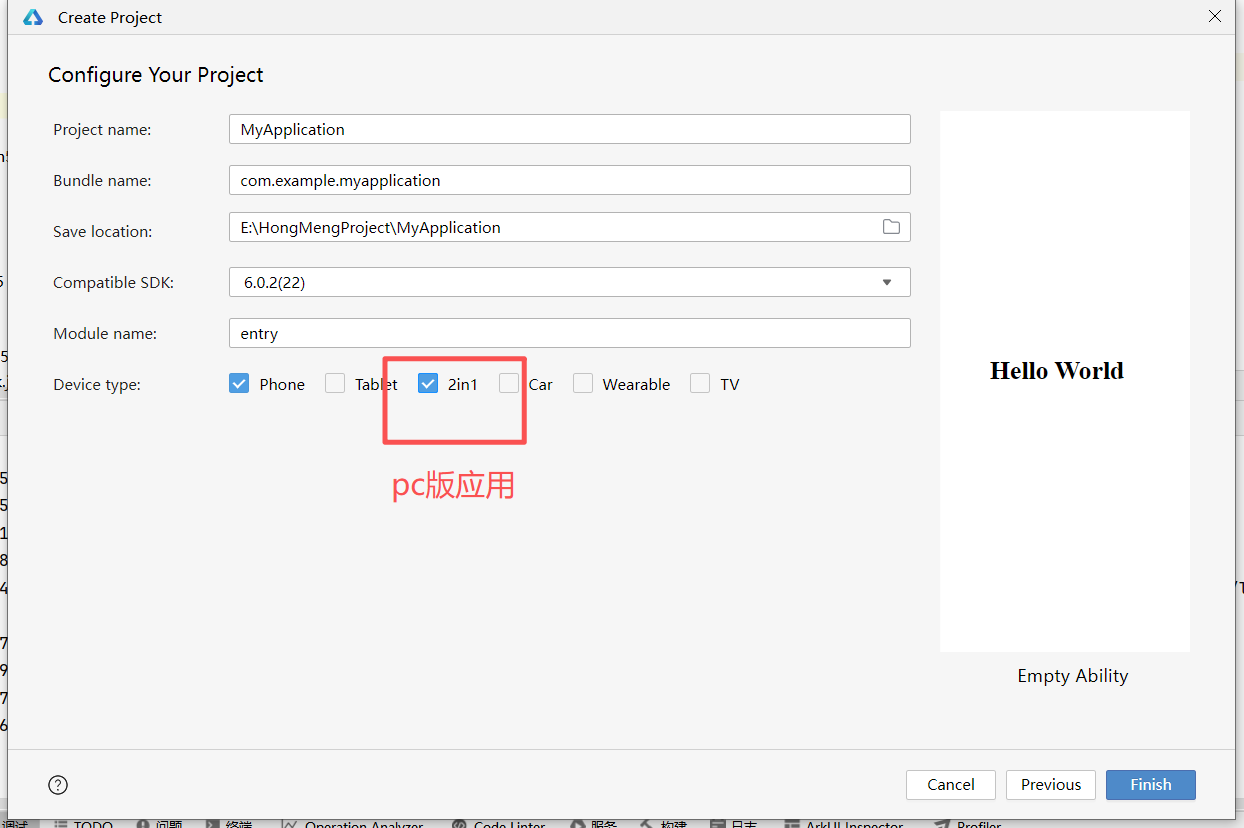
Task: Open the Compatible SDK dropdown
Action: click(x=570, y=282)
